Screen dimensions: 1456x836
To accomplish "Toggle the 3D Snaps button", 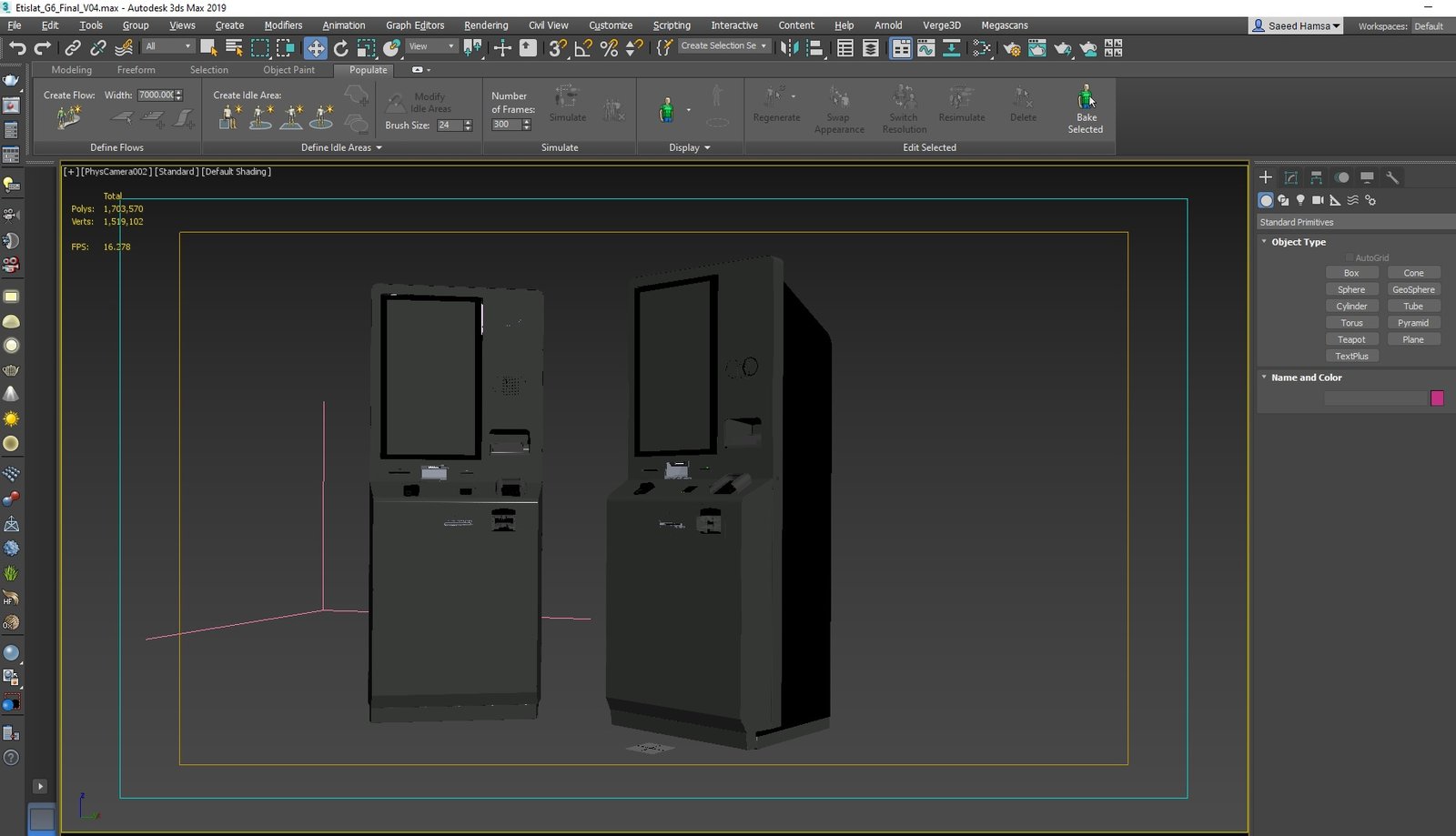I will 558,47.
